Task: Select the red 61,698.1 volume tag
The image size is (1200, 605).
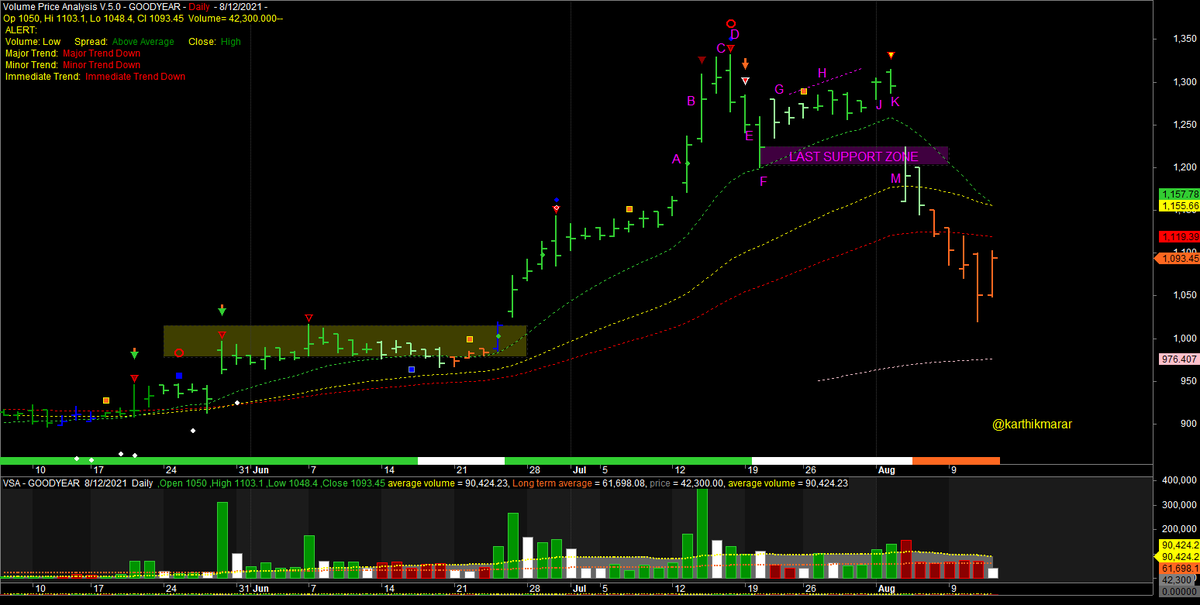Action: pos(1177,566)
